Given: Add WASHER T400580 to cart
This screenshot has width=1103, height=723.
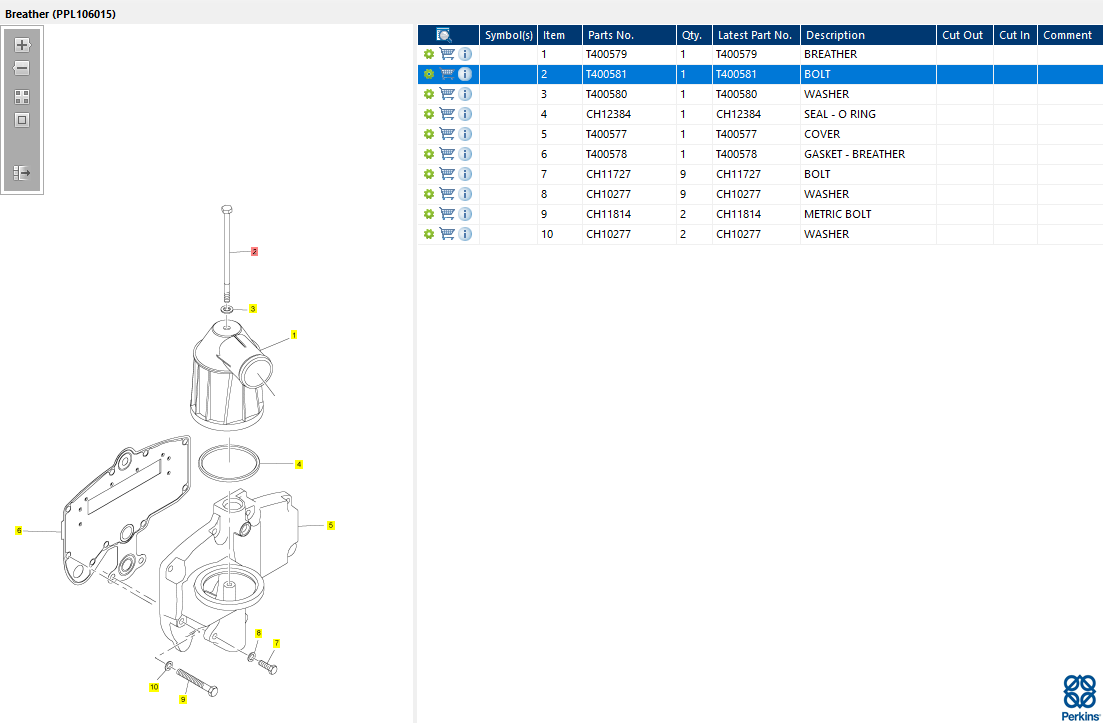Looking at the screenshot, I should click(x=447, y=94).
